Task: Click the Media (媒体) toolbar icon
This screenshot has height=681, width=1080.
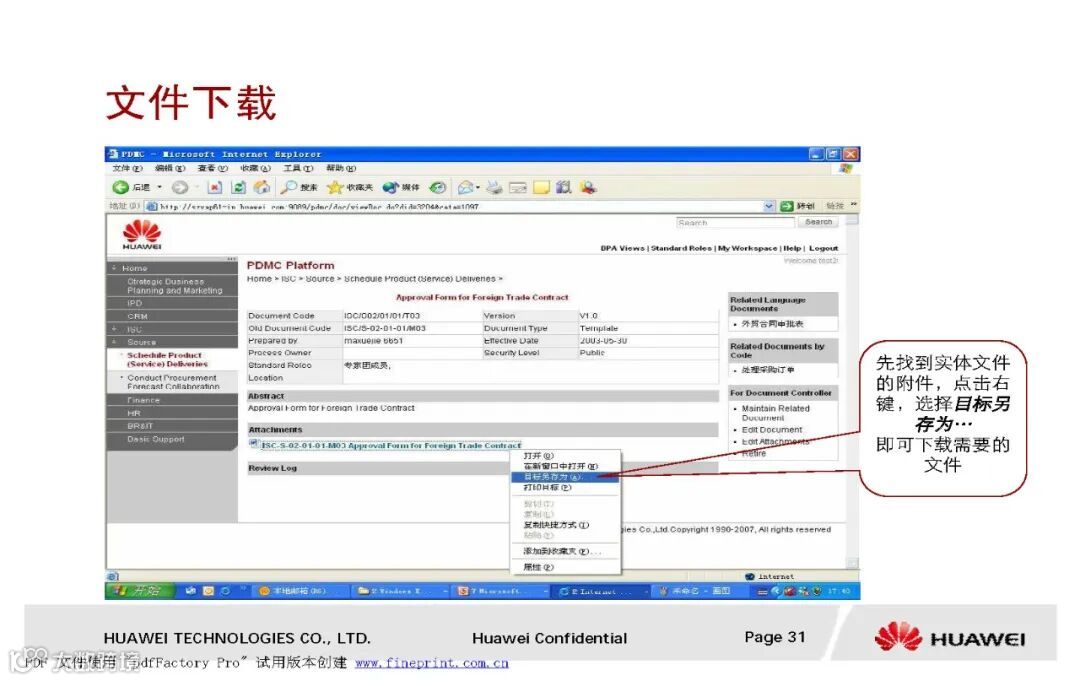Action: pyautogui.click(x=391, y=187)
